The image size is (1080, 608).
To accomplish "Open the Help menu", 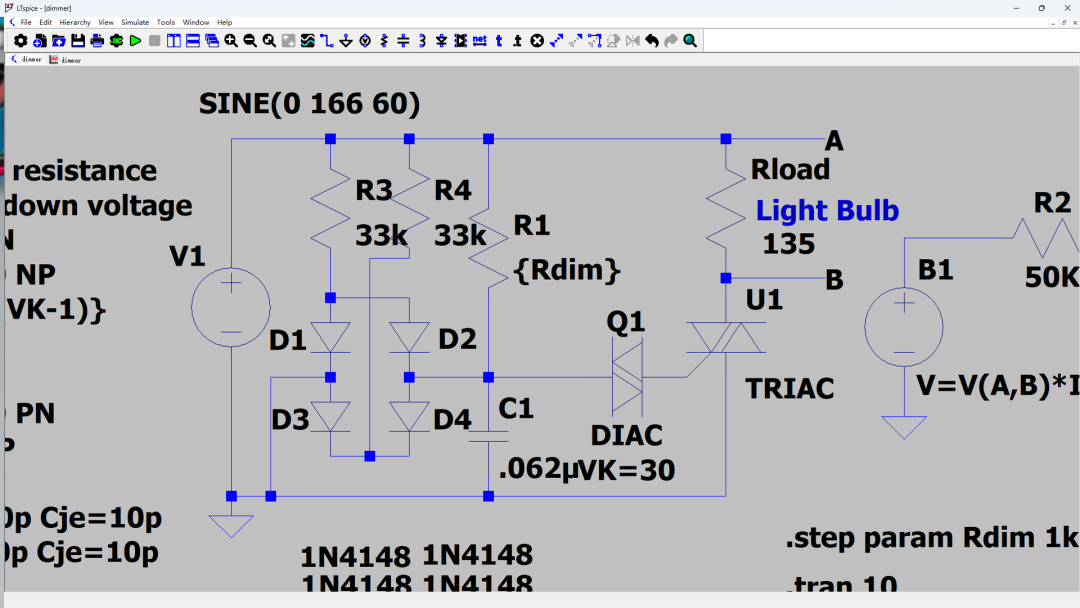I will [225, 22].
